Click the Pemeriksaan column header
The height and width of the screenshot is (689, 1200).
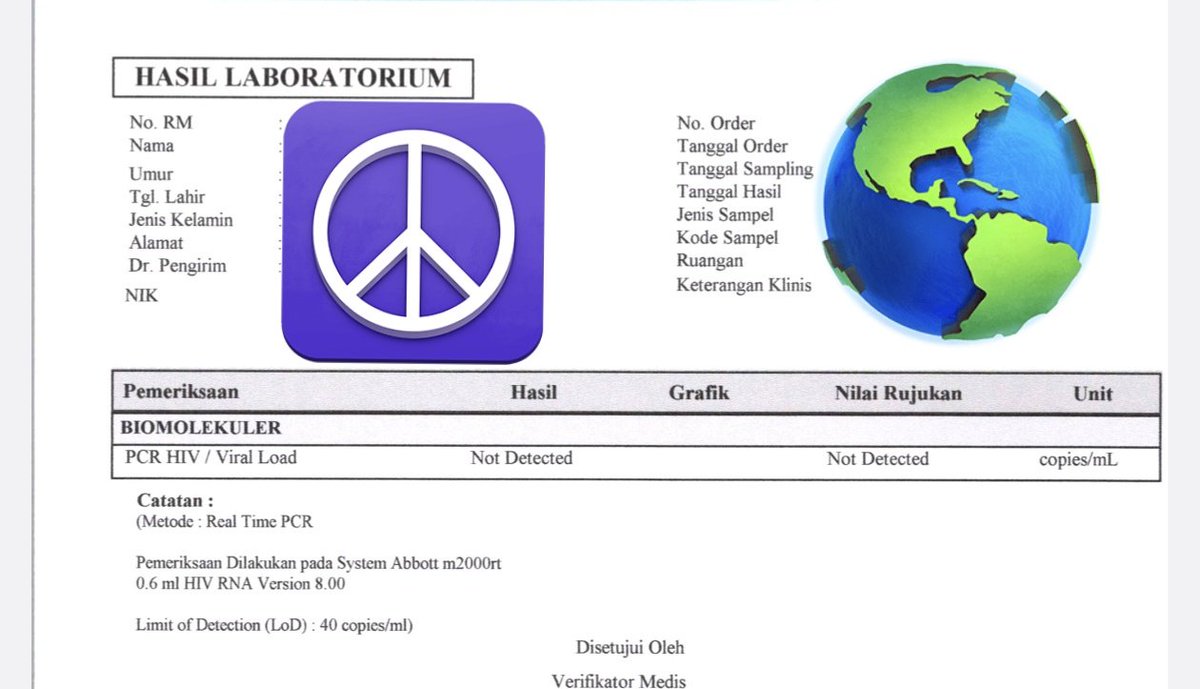pos(181,392)
